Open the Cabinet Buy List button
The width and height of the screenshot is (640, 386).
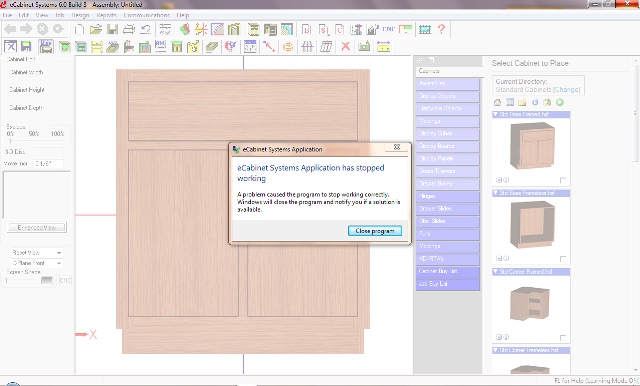[x=448, y=271]
